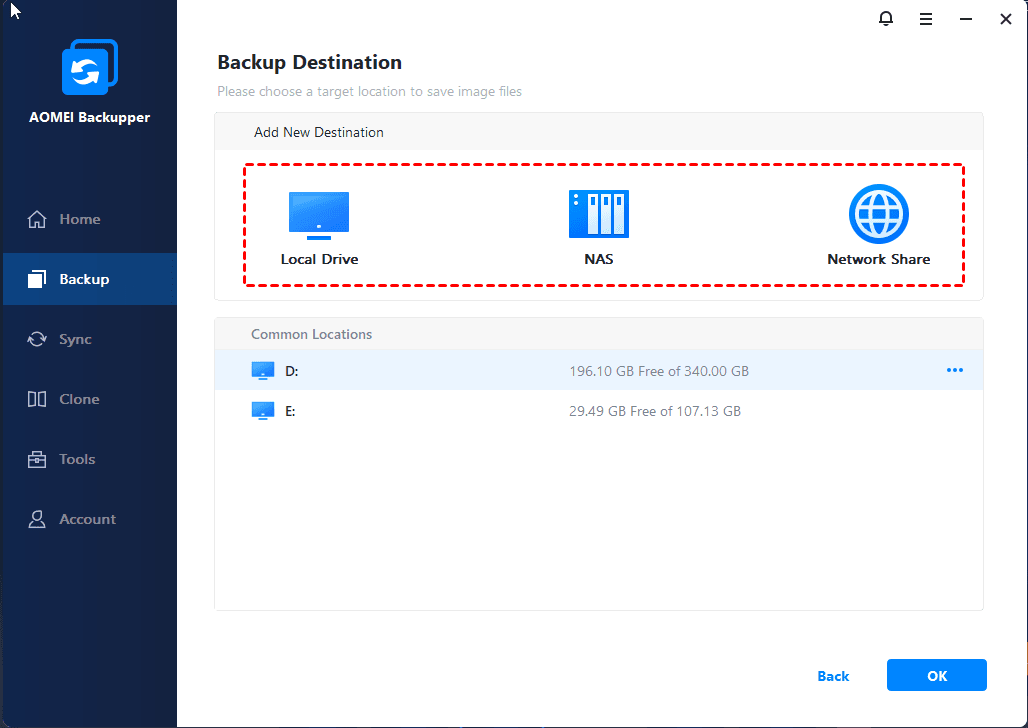
Task: Click the Back link
Action: (833, 676)
